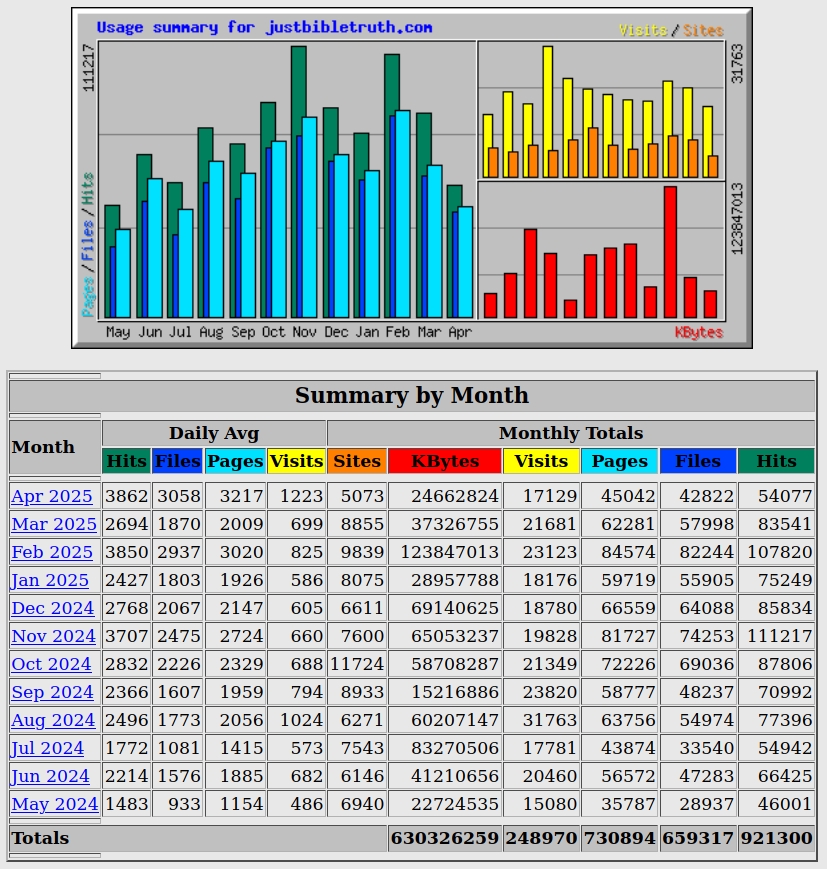Click the Feb 2025 month link
This screenshot has width=827, height=869.
[52, 552]
